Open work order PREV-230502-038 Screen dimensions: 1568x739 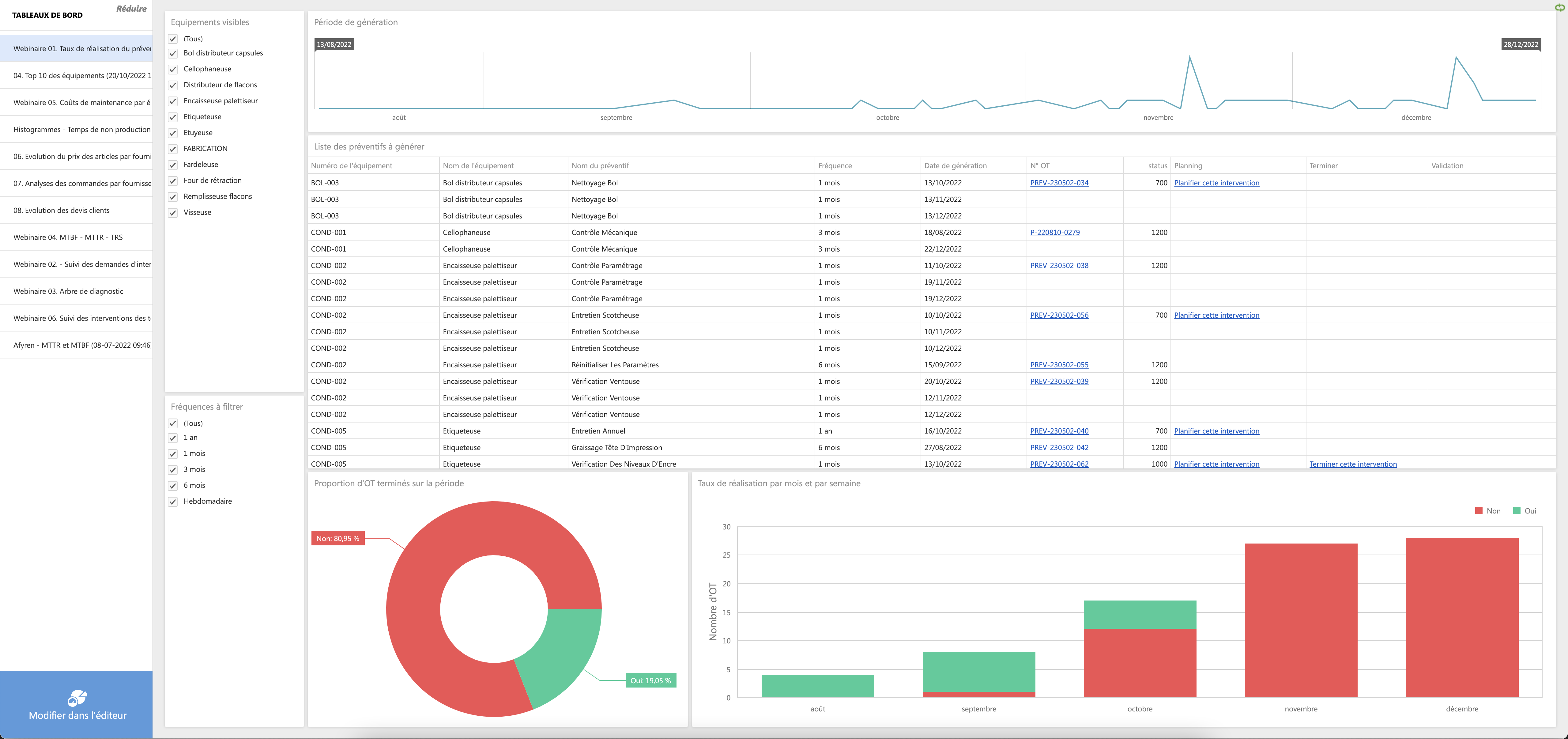point(1059,266)
